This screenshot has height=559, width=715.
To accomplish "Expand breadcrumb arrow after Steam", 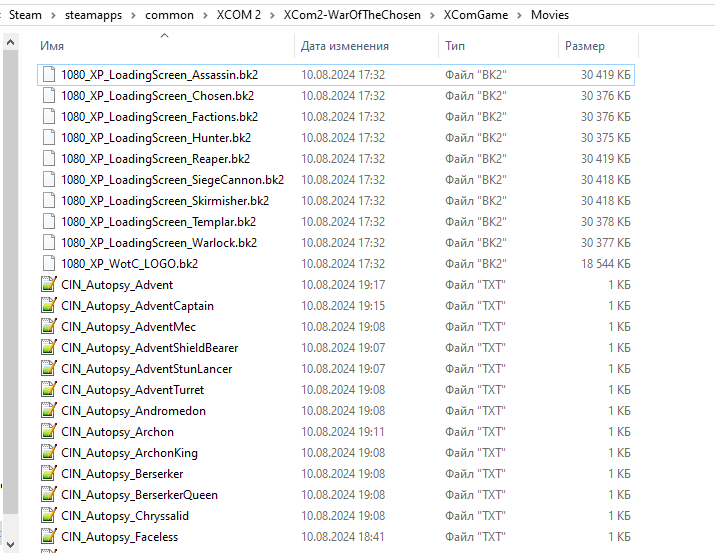I will point(53,16).
